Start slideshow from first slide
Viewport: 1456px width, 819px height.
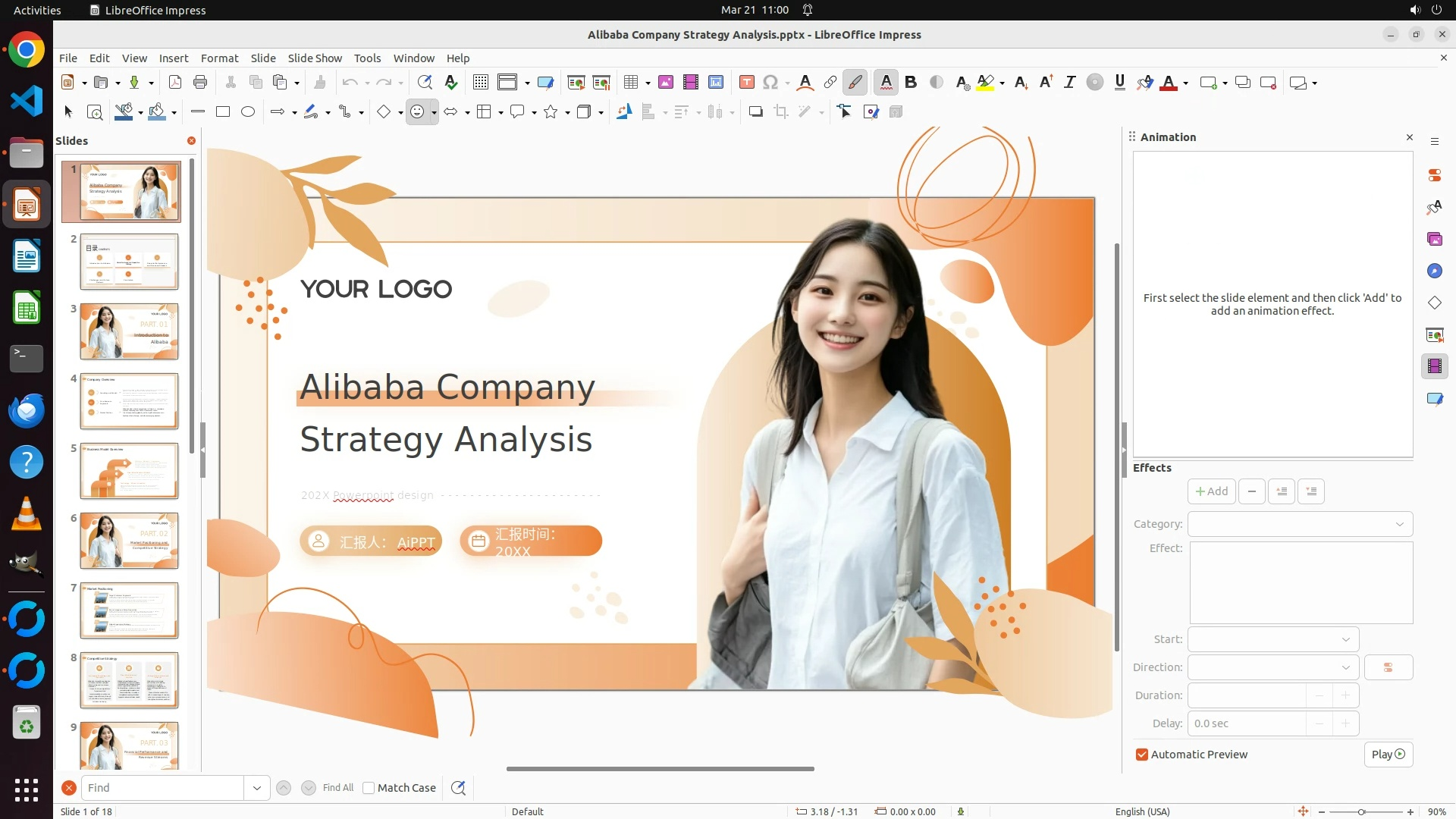click(x=576, y=83)
